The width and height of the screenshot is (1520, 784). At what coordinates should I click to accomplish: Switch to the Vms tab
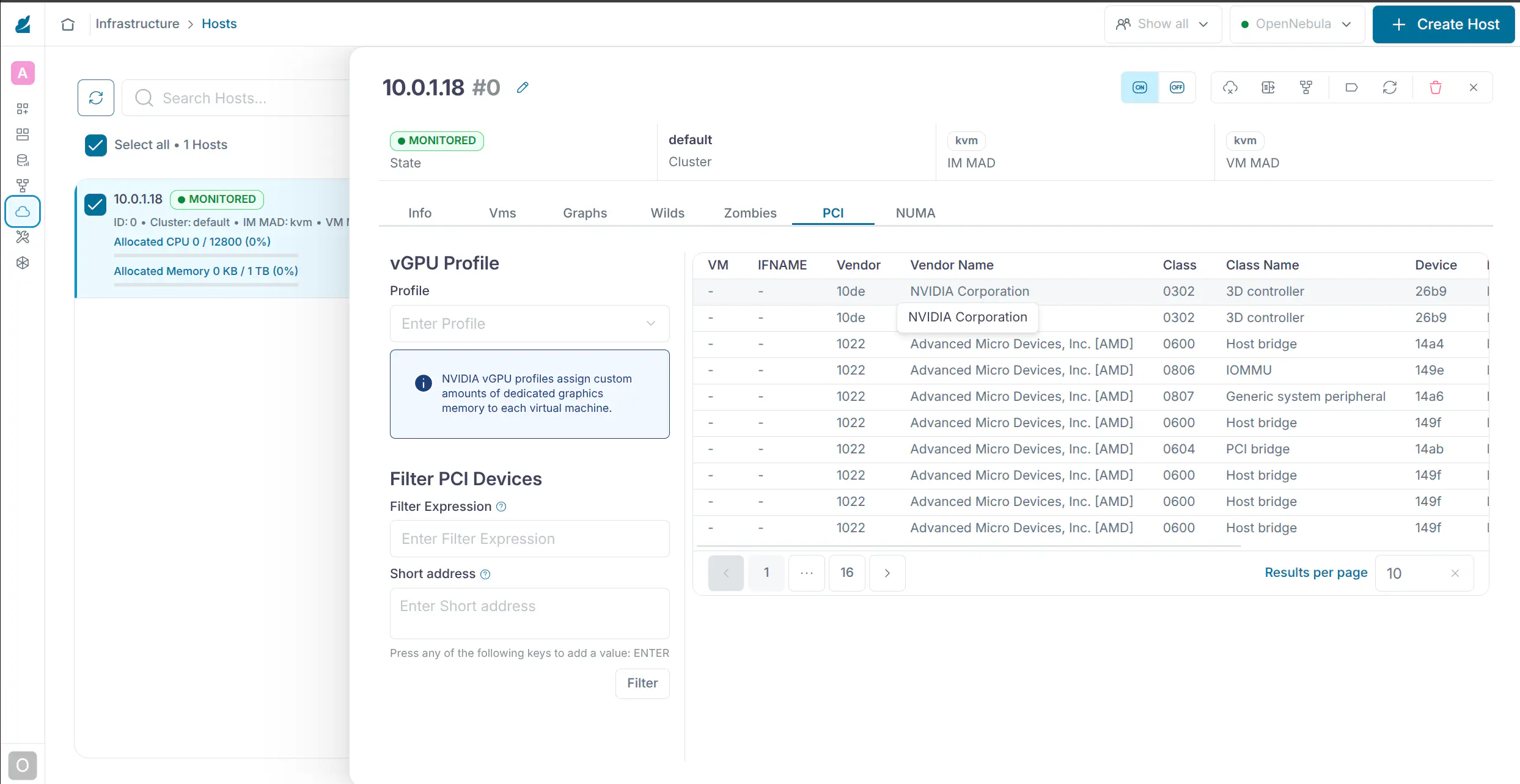[502, 213]
